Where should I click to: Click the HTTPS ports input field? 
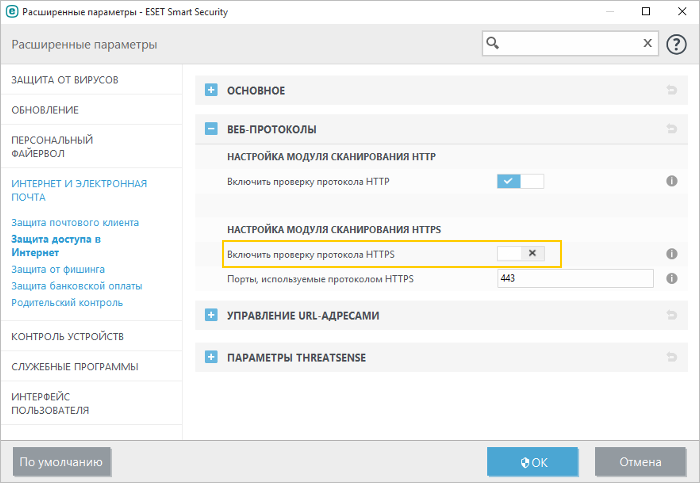click(x=574, y=279)
